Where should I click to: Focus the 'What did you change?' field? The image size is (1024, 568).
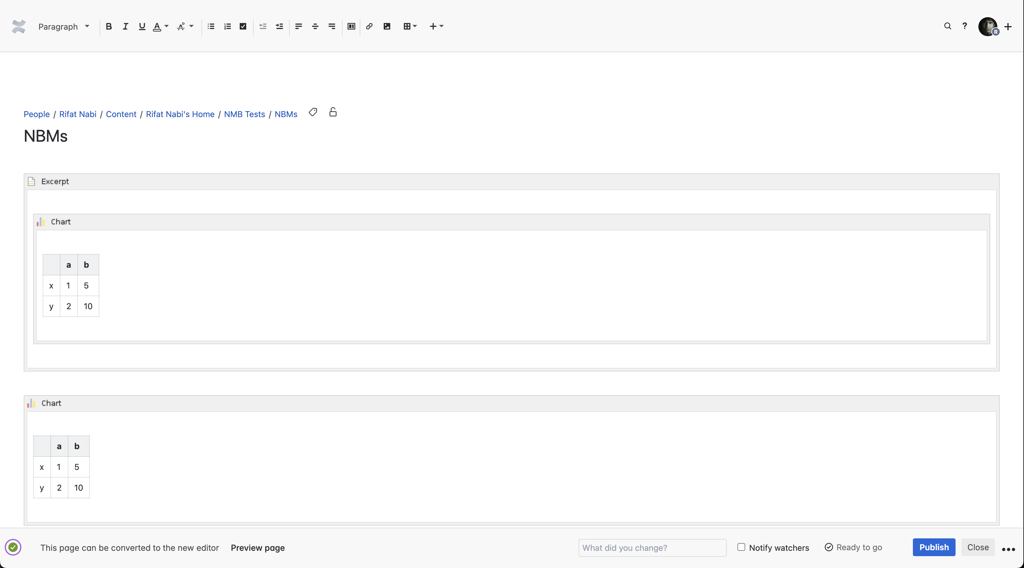(652, 548)
